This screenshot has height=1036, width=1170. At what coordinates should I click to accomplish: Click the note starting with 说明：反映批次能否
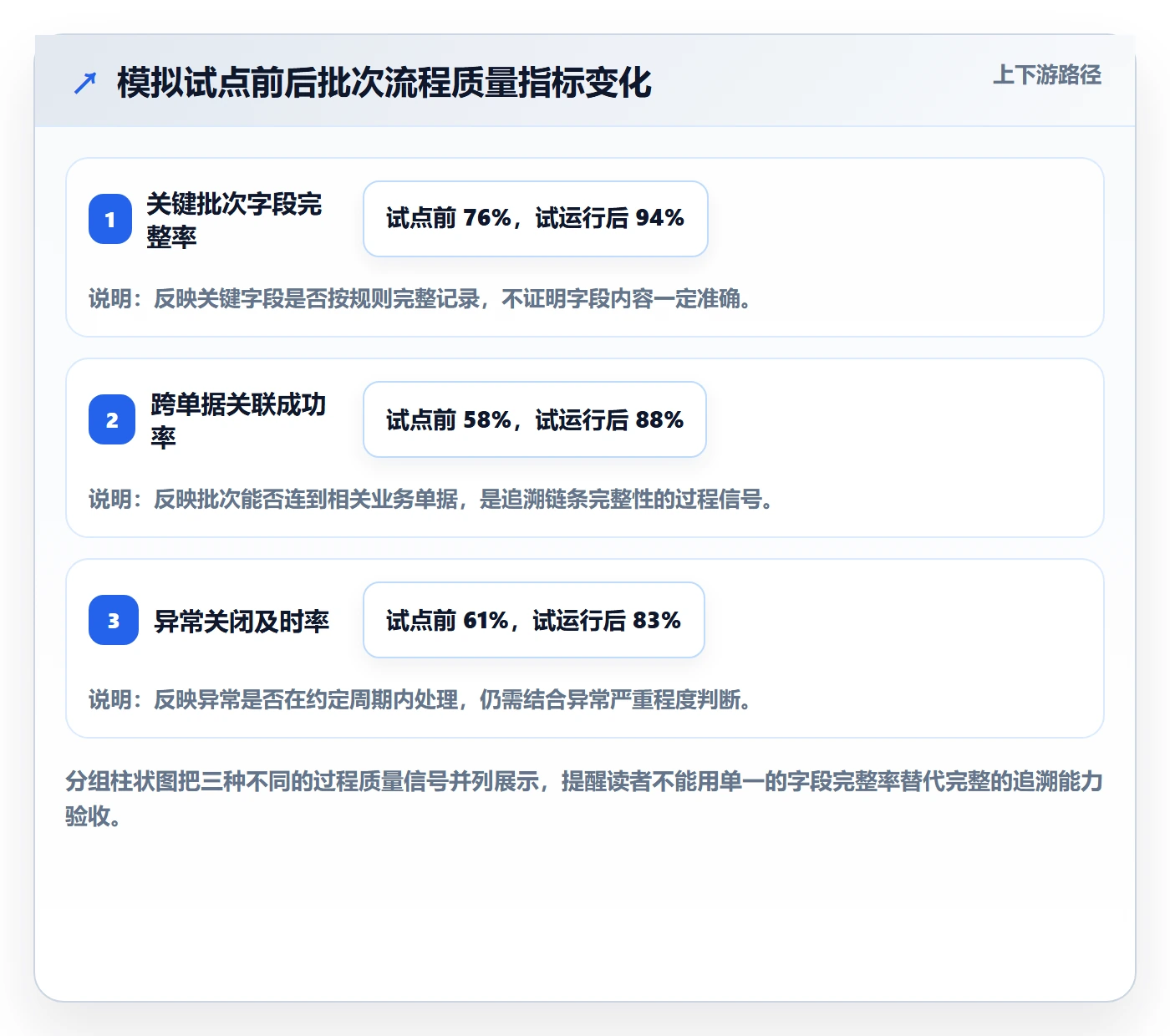(x=430, y=499)
